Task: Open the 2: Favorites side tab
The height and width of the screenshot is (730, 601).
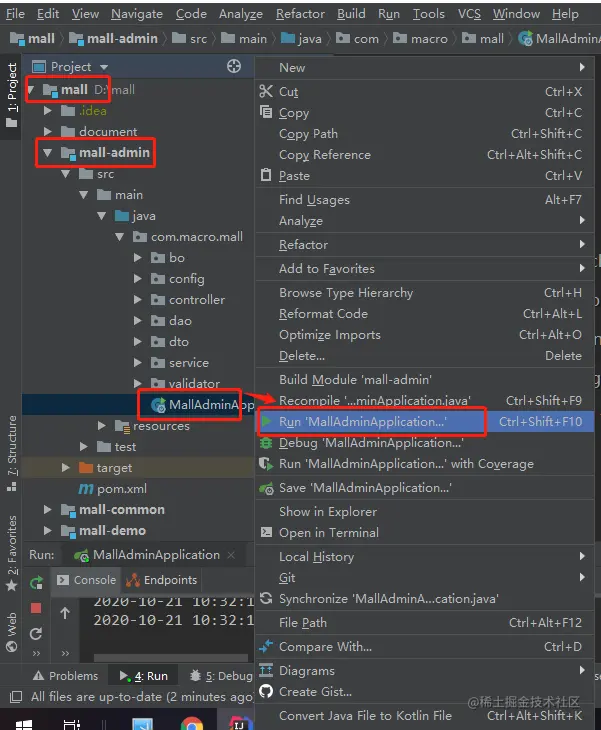Action: point(12,553)
